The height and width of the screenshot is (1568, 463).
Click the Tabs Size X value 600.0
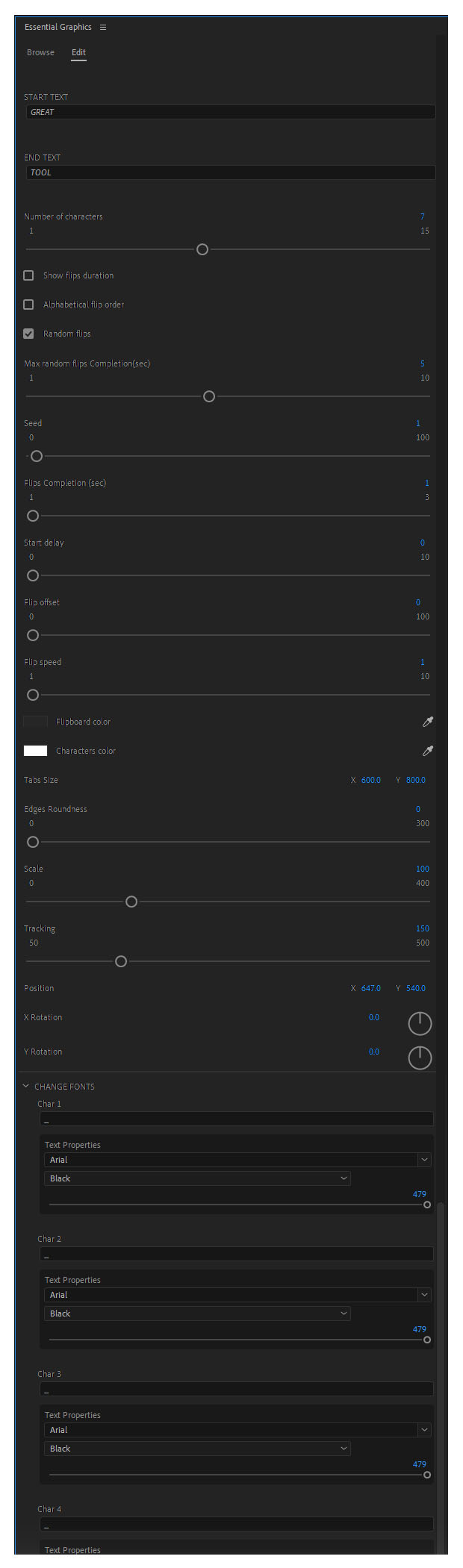point(371,780)
